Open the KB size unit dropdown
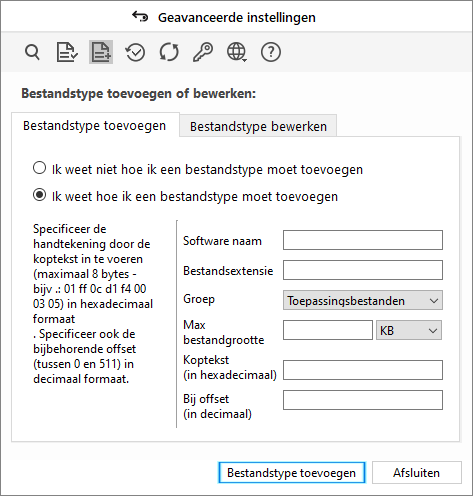Viewport: 473px width, 496px height. pyautogui.click(x=409, y=330)
